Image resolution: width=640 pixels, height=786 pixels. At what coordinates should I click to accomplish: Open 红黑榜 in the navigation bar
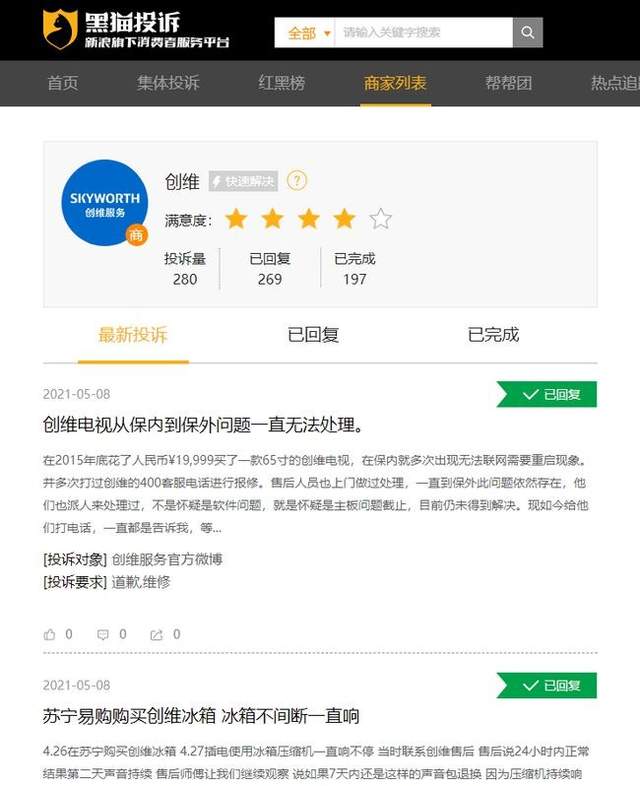click(x=282, y=83)
